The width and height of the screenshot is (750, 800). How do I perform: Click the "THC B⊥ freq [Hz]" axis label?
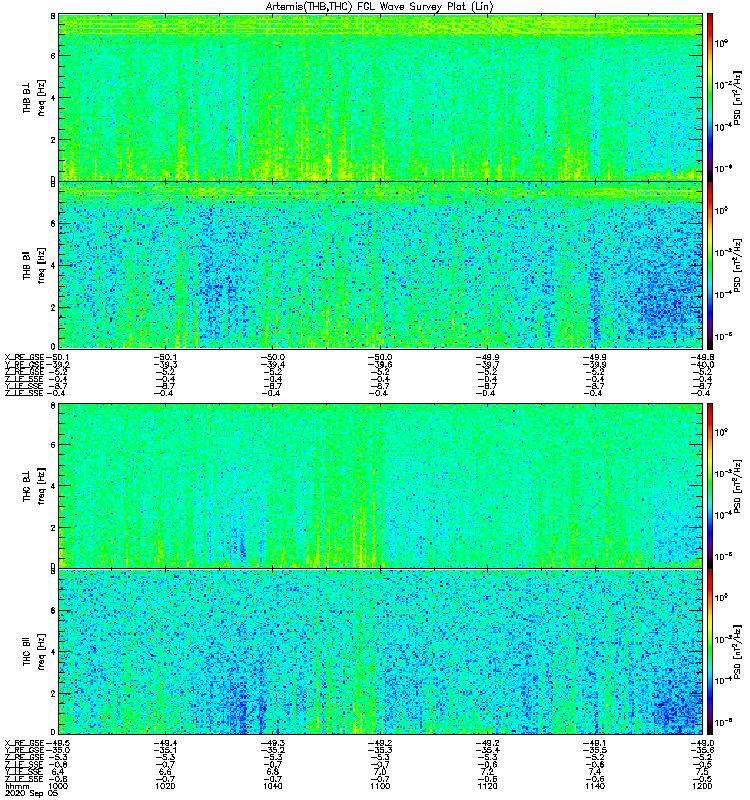(x=34, y=486)
